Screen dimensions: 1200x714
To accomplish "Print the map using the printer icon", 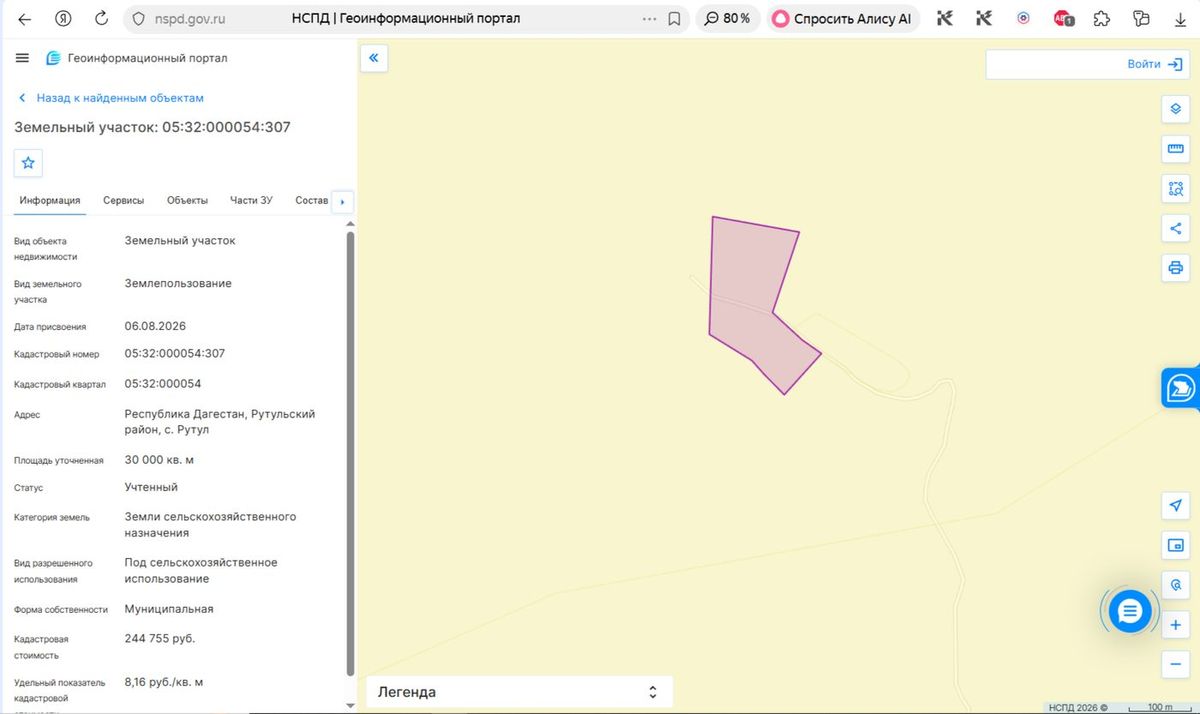I will (1176, 268).
